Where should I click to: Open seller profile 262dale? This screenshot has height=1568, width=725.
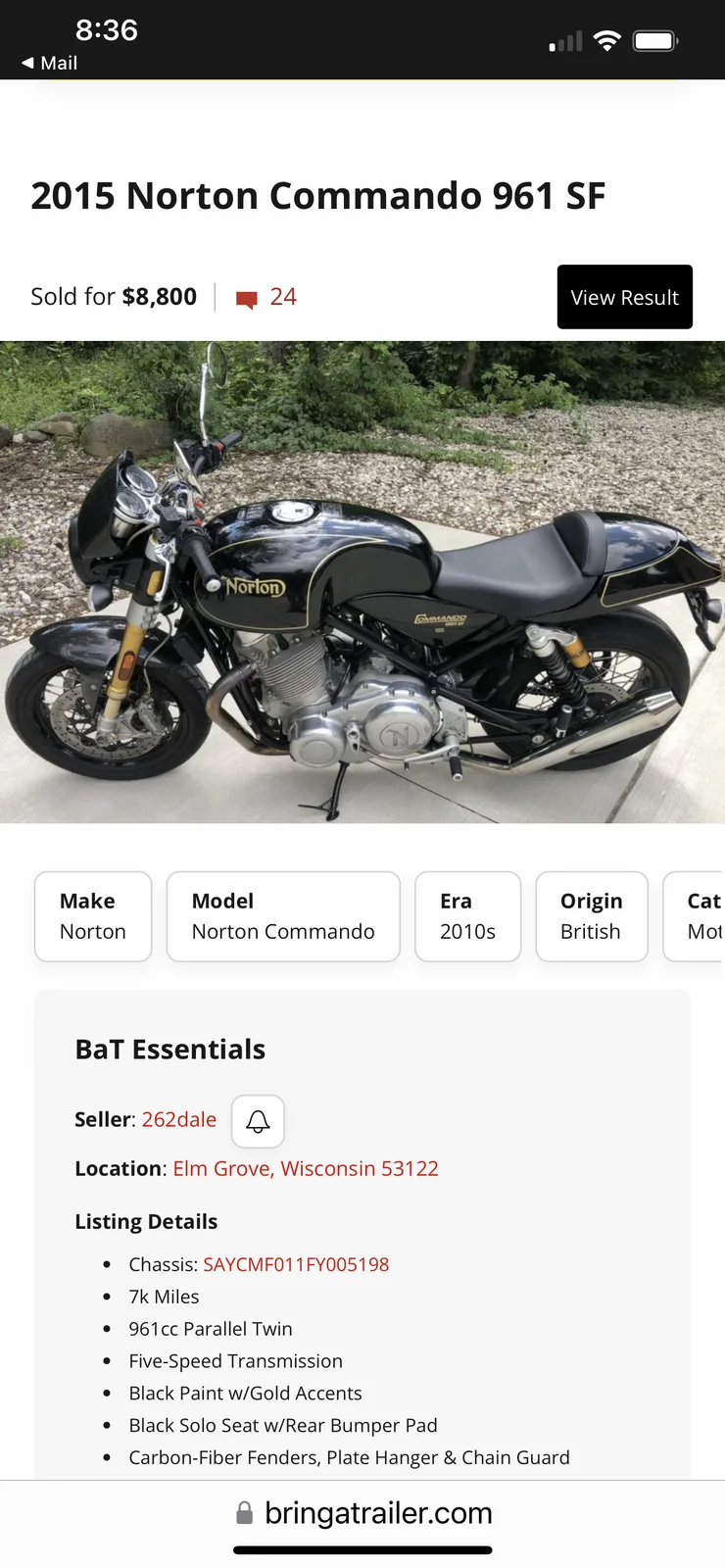click(179, 1119)
